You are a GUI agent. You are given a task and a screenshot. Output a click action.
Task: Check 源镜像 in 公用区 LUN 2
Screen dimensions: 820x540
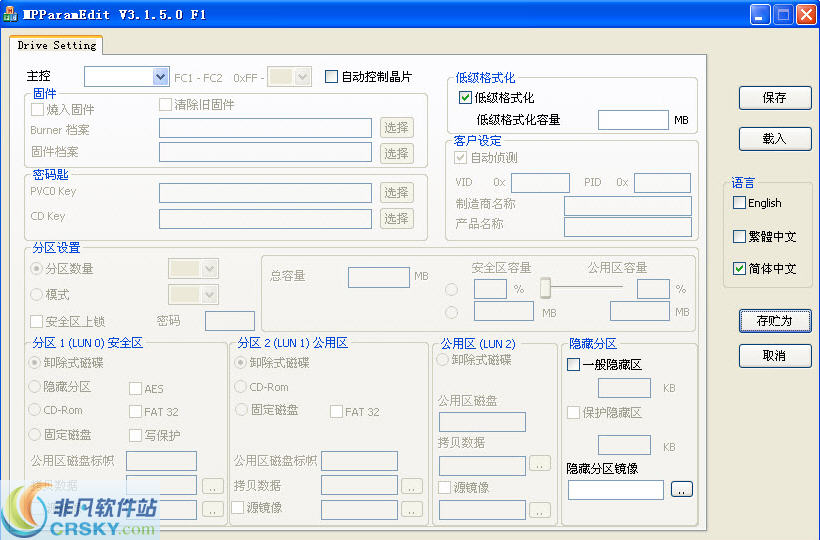pyautogui.click(x=445, y=487)
